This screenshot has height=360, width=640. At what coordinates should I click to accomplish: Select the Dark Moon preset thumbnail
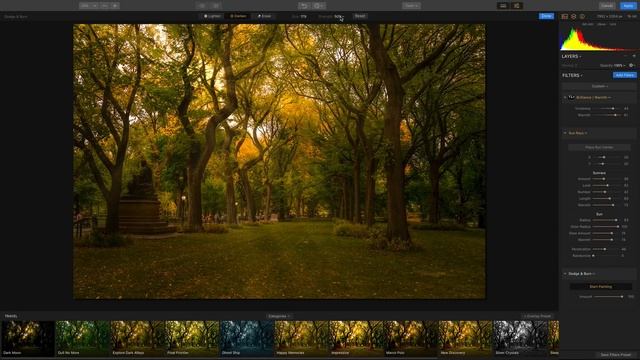pyautogui.click(x=28, y=338)
